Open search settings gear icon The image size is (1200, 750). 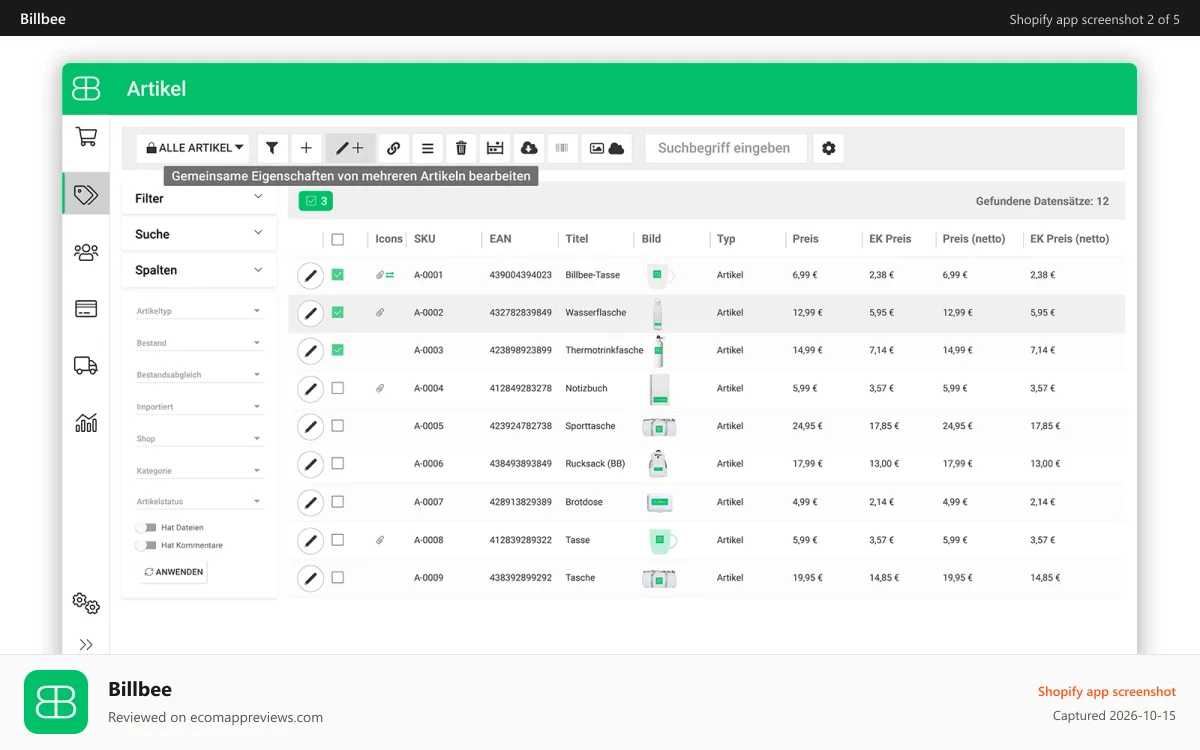[x=828, y=148]
